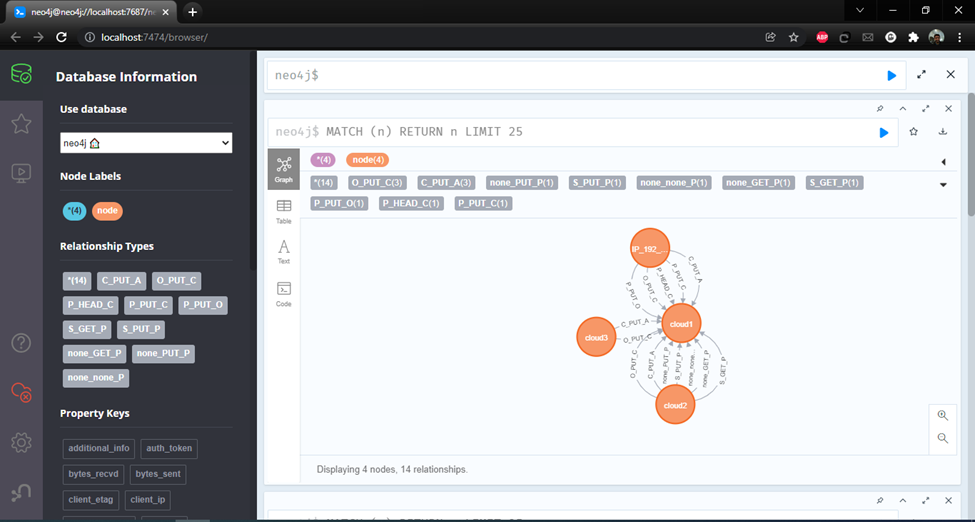
Task: Run the MATCH (n) query in the result frame
Action: click(883, 132)
